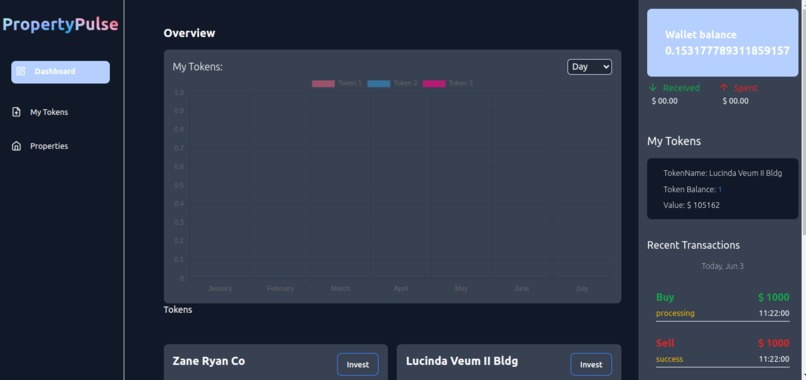Click the green Received down-arrow icon
The width and height of the screenshot is (806, 380).
tap(653, 87)
